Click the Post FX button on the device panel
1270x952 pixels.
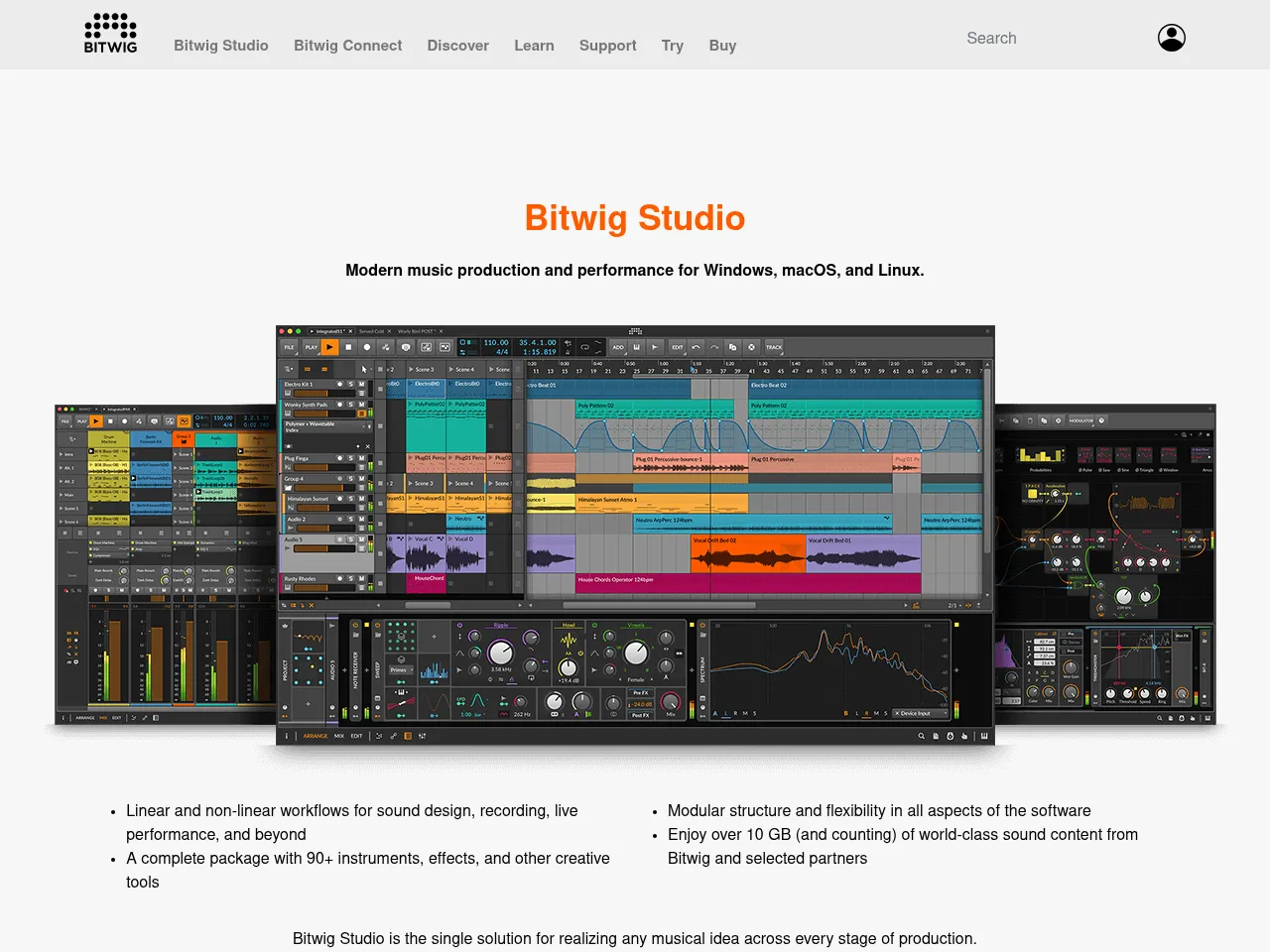(x=640, y=715)
